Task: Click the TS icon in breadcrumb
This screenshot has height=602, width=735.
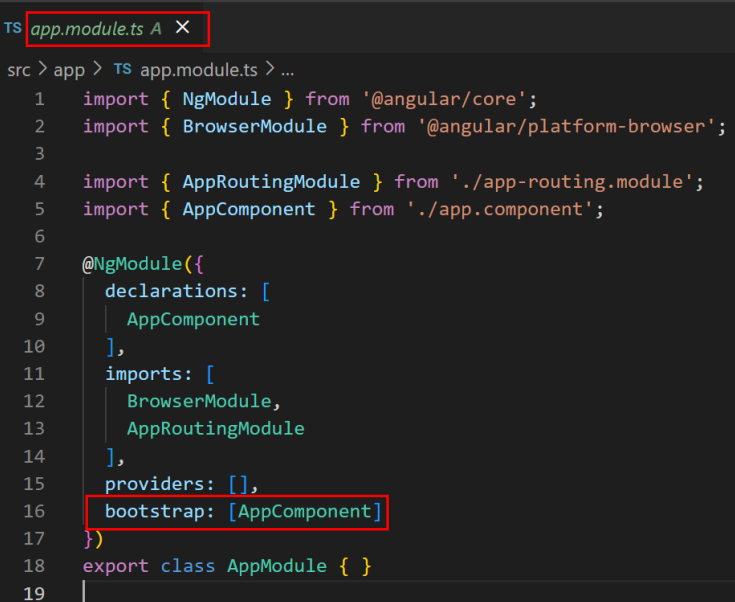Action: (x=123, y=69)
